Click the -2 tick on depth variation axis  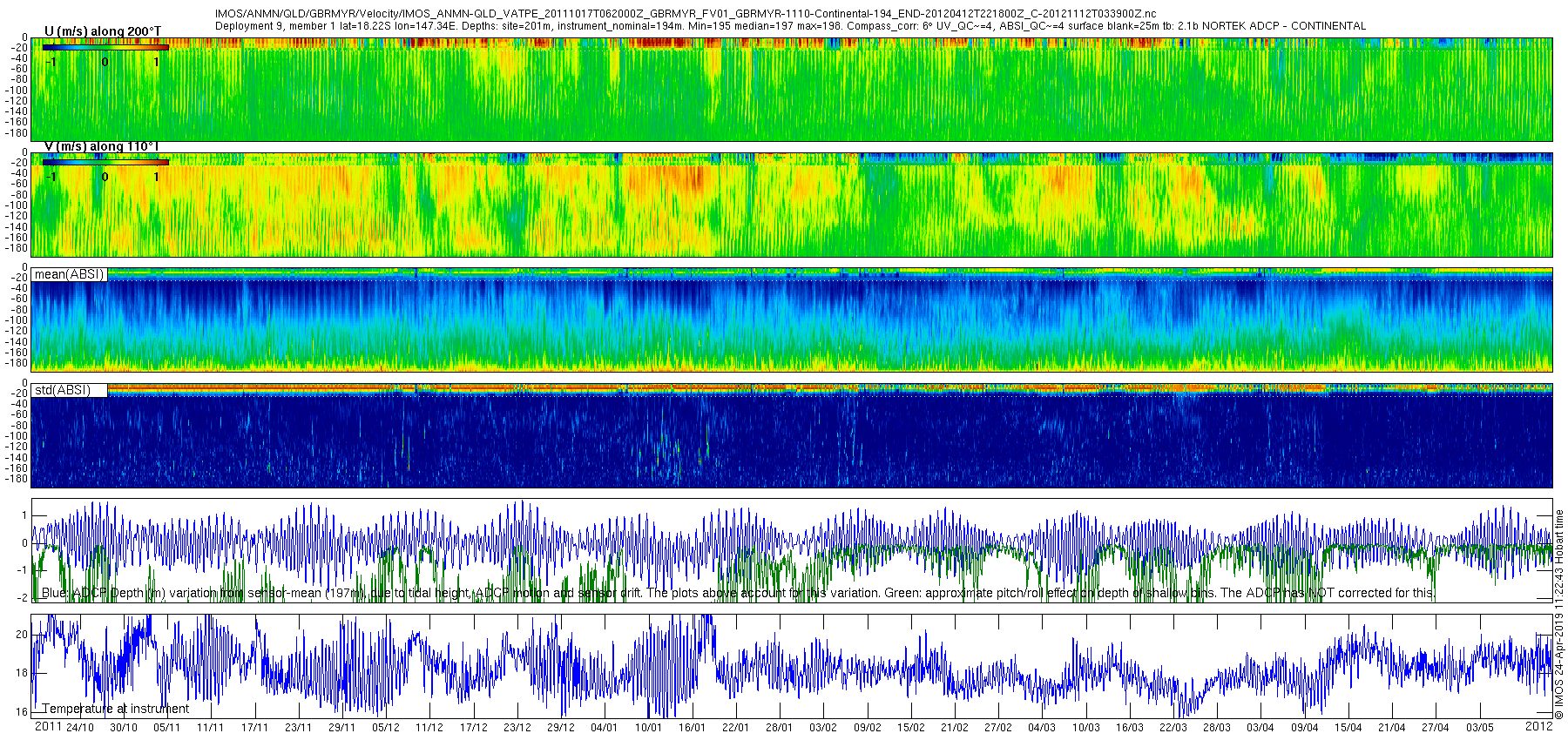coord(22,598)
